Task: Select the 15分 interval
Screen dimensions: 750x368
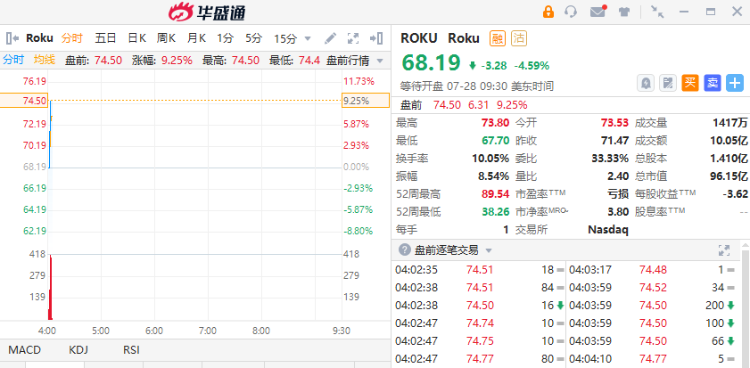Action: [x=286, y=38]
